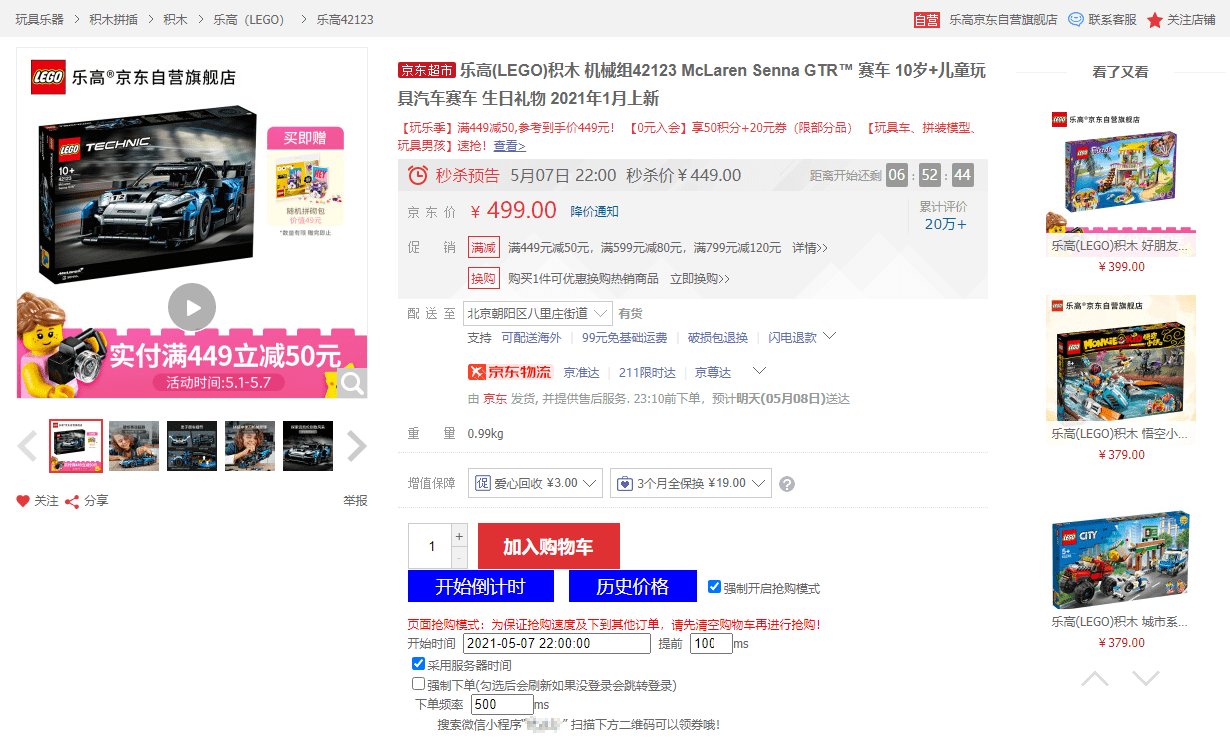The width and height of the screenshot is (1230, 739).
Task: Open breadcrumb 玩具乐器
Action: (x=39, y=19)
